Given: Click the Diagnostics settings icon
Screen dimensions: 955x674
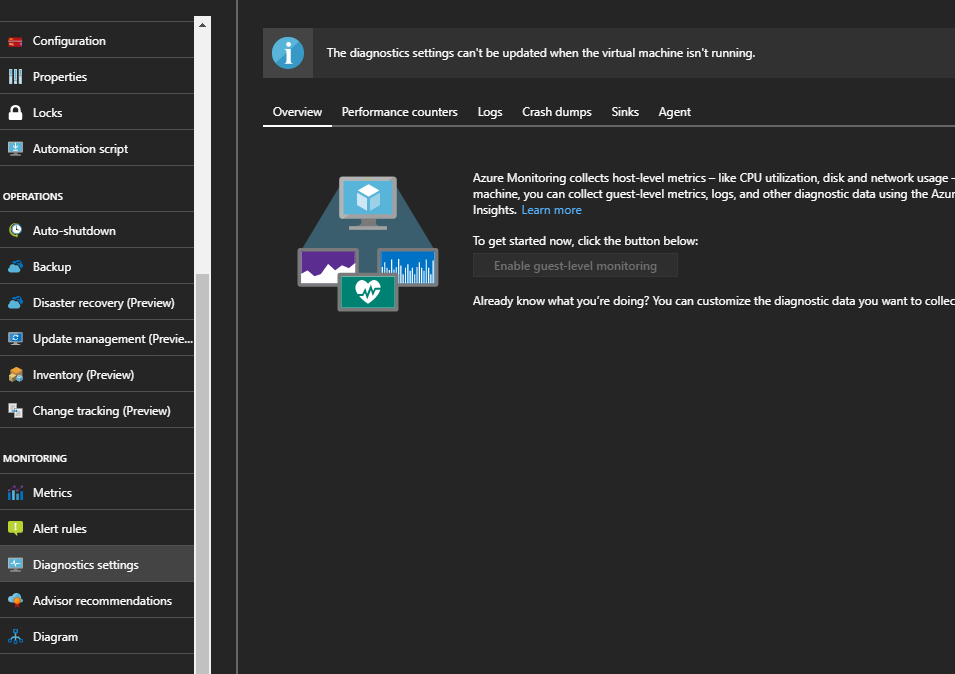Looking at the screenshot, I should [x=15, y=564].
